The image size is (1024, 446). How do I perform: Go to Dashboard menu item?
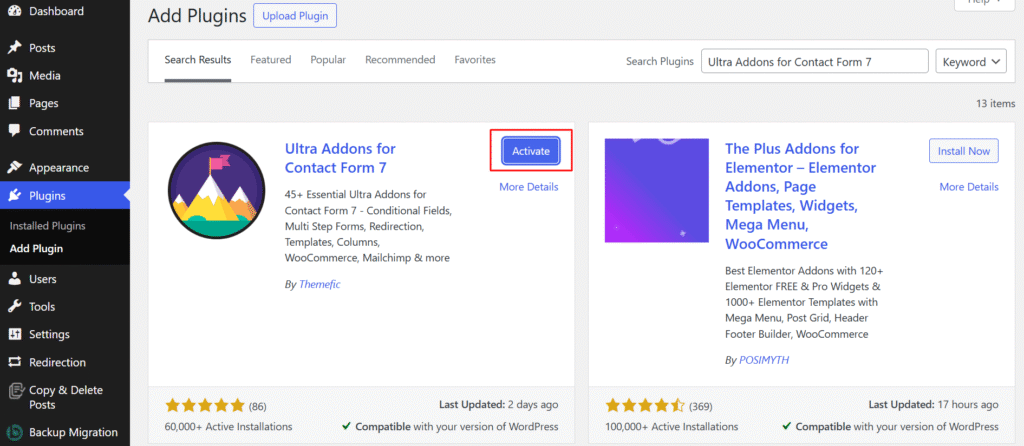point(56,11)
